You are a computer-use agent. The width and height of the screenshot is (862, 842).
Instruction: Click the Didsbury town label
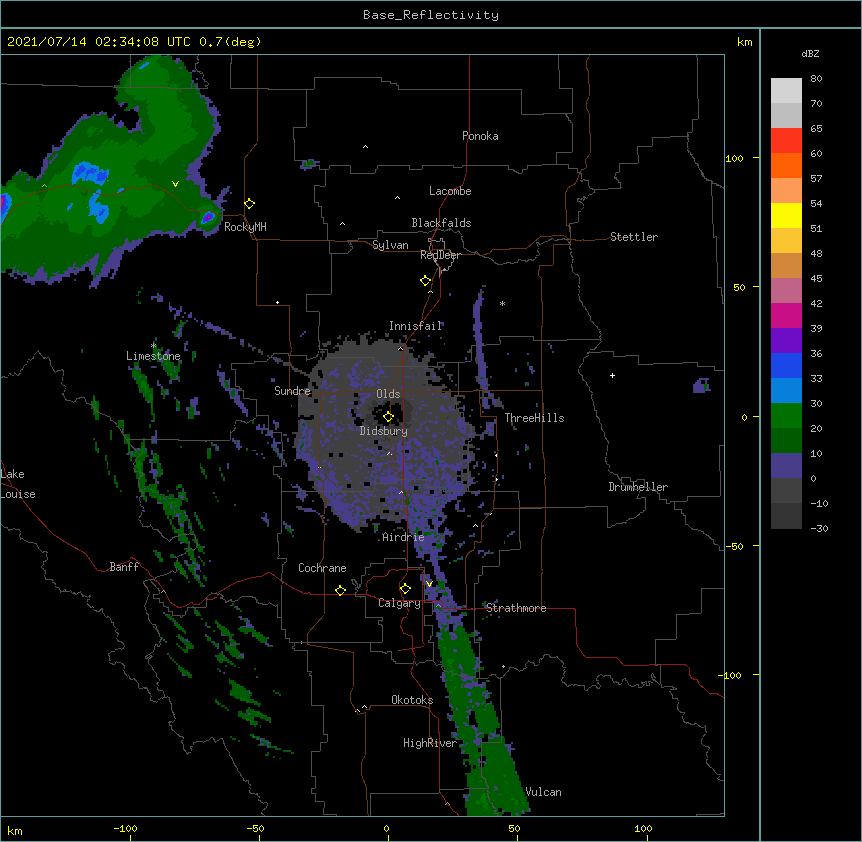(384, 431)
